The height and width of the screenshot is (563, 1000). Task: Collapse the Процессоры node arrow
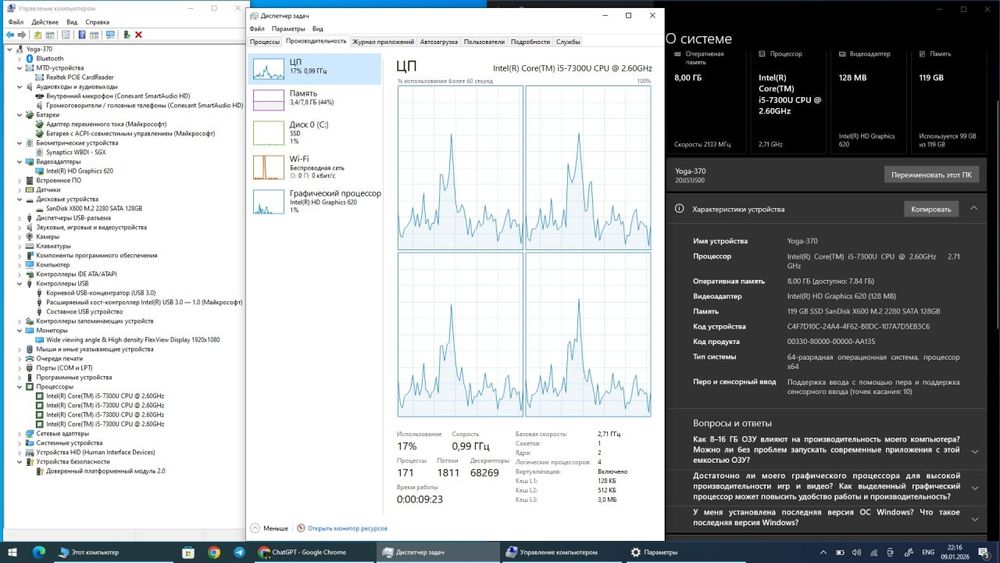tap(20, 386)
